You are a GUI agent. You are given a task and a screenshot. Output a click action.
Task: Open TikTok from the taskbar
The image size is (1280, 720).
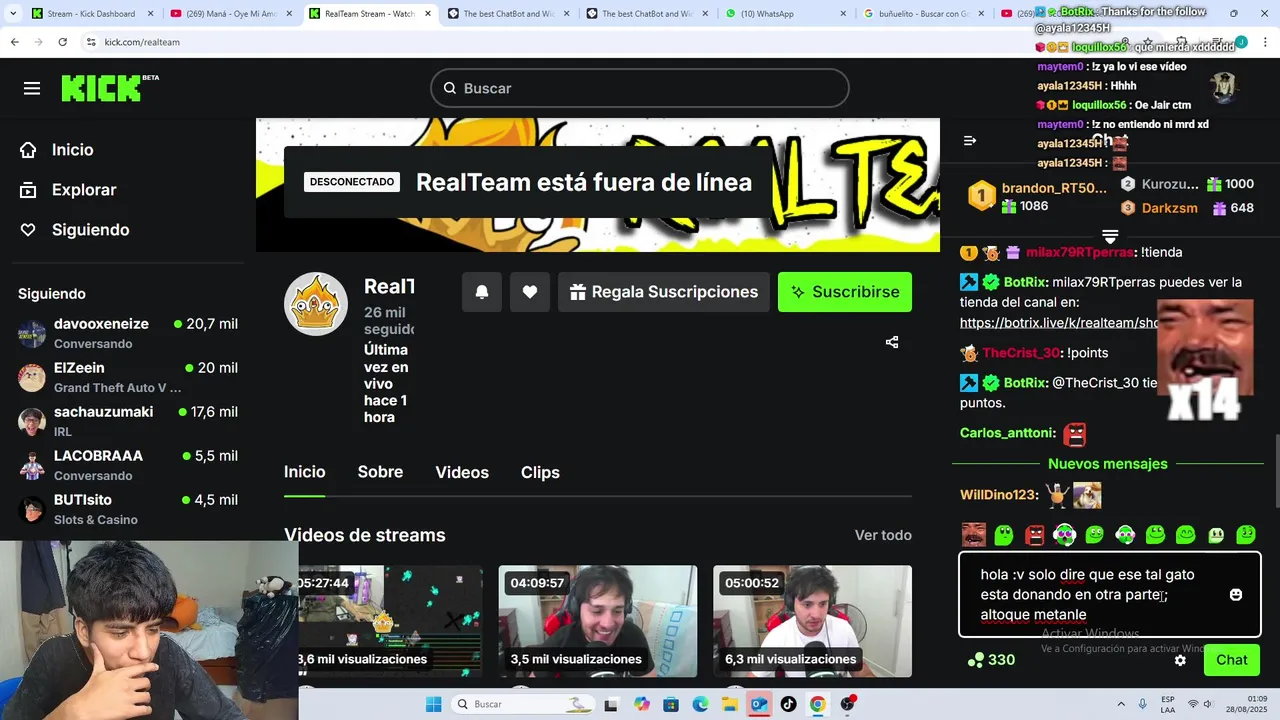point(788,704)
